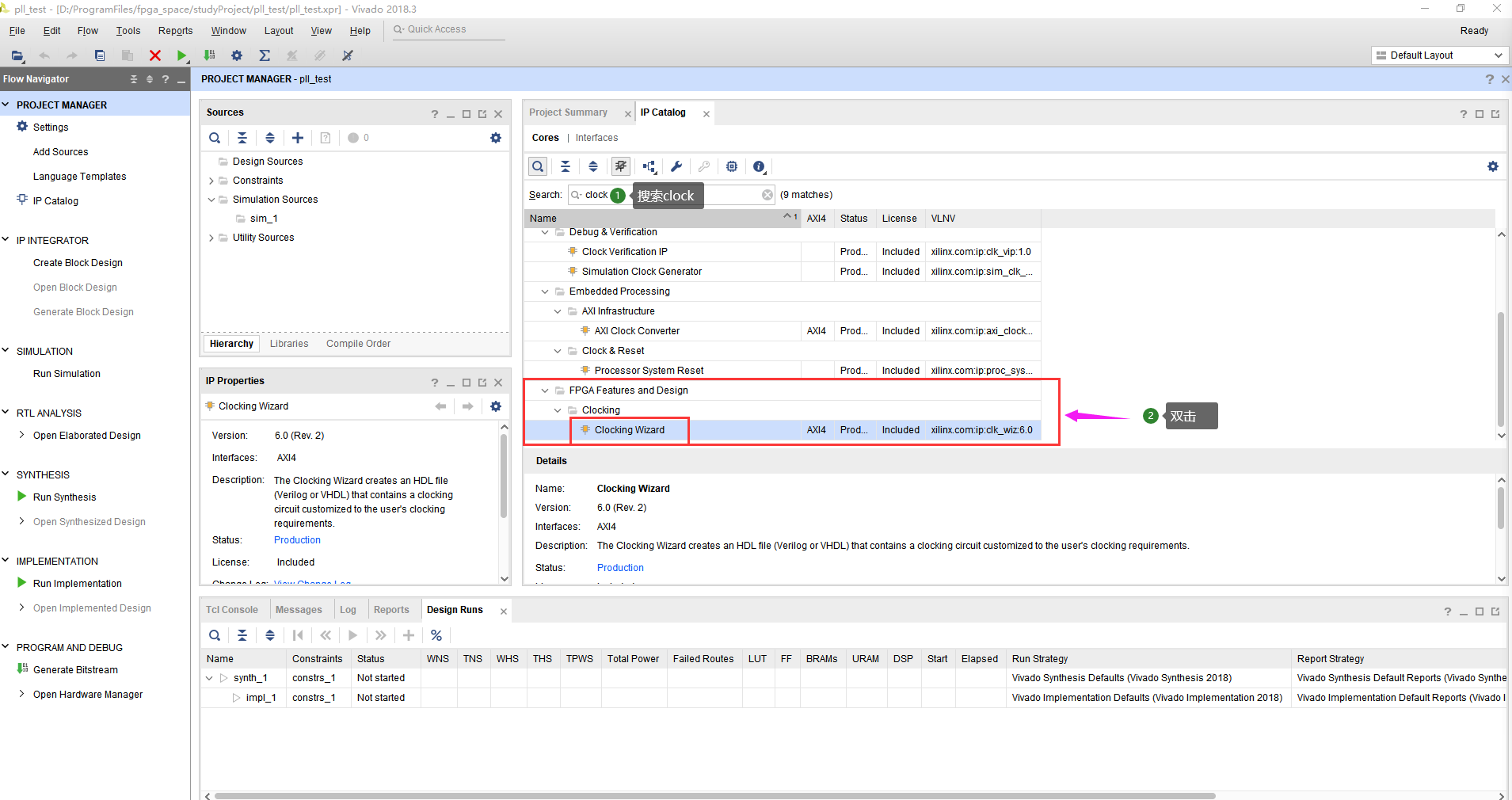
Task: Click the Open Project icon in main toolbar
Action: [17, 55]
